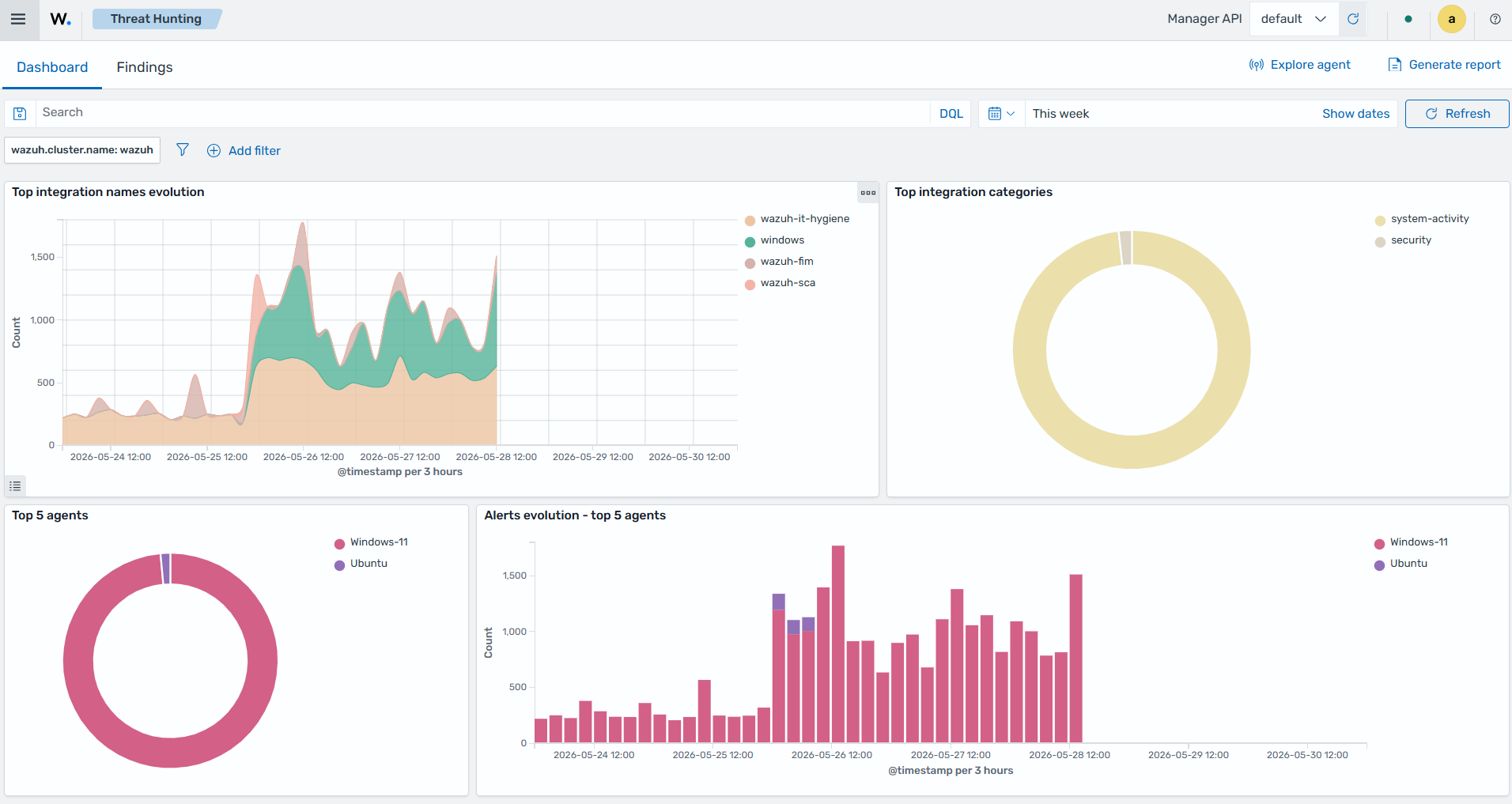Open the help question mark icon

click(x=1495, y=19)
